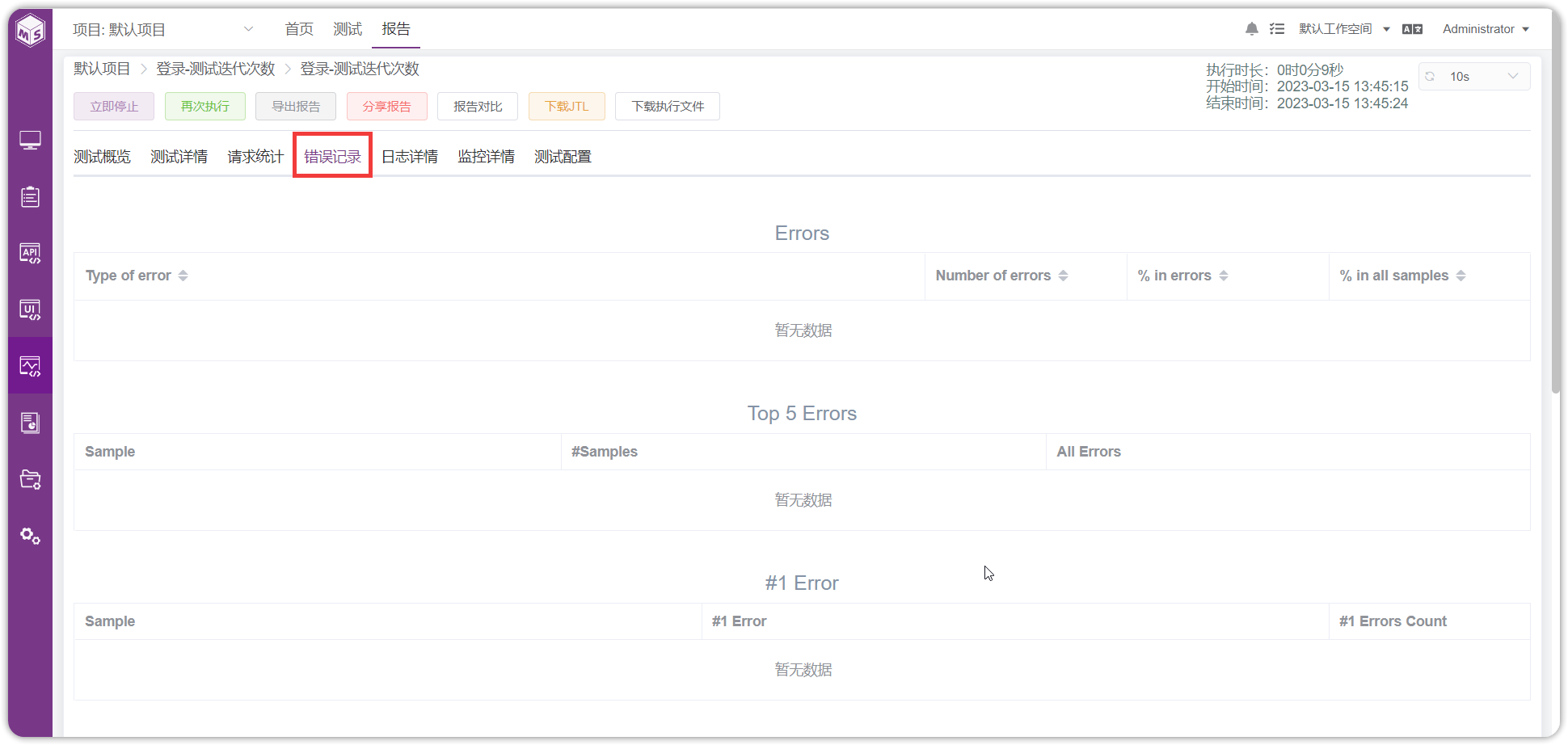Open the notifications bell icon
This screenshot has width=1568, height=745.
pos(1252,29)
